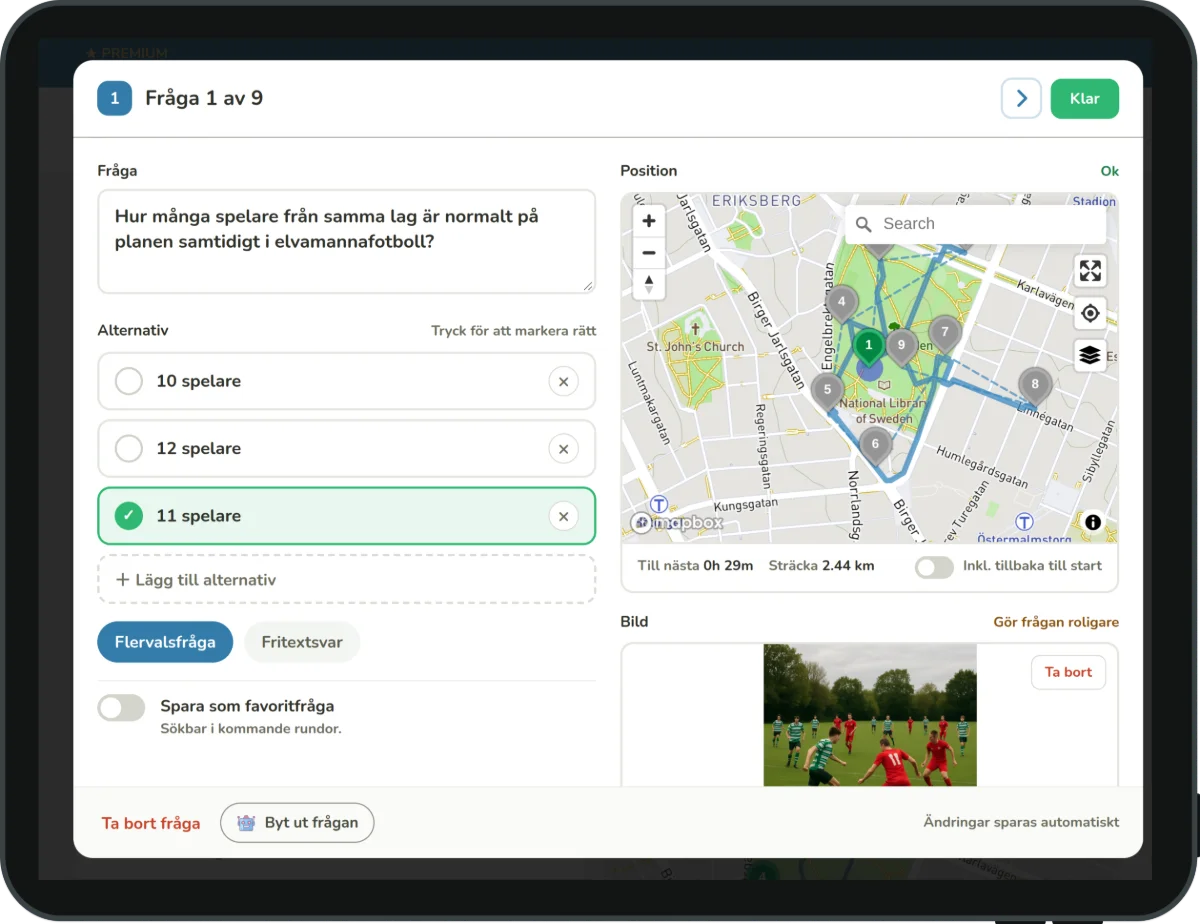
Task: Select map marker number 5
Action: pyautogui.click(x=827, y=391)
